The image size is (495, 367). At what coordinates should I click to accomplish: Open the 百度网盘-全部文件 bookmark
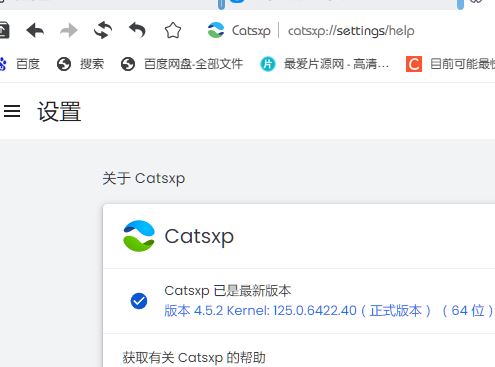tap(182, 64)
